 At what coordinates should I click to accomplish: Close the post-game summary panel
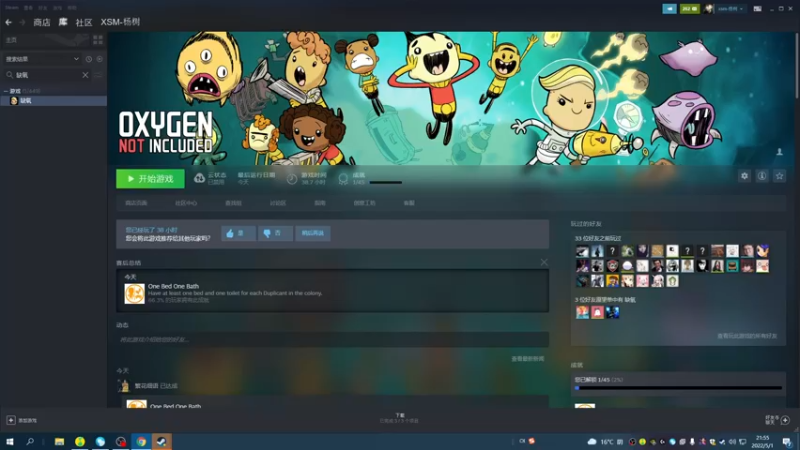544,262
